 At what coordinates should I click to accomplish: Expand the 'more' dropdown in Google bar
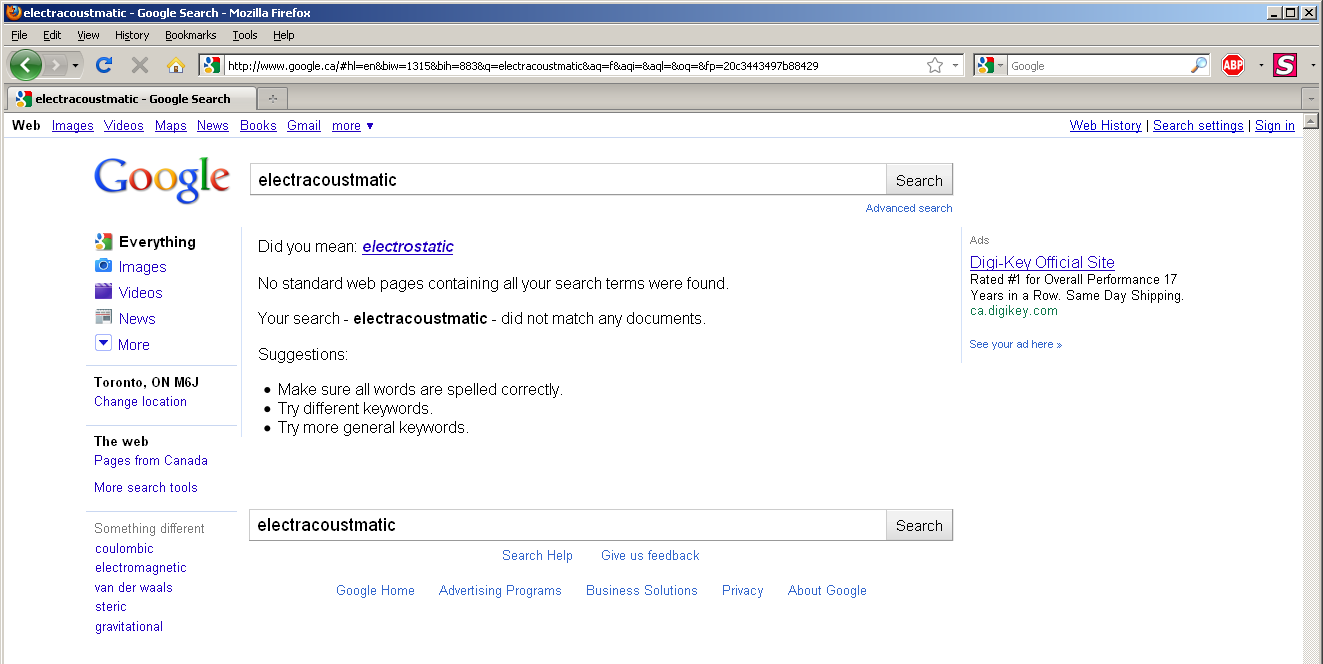coord(353,126)
